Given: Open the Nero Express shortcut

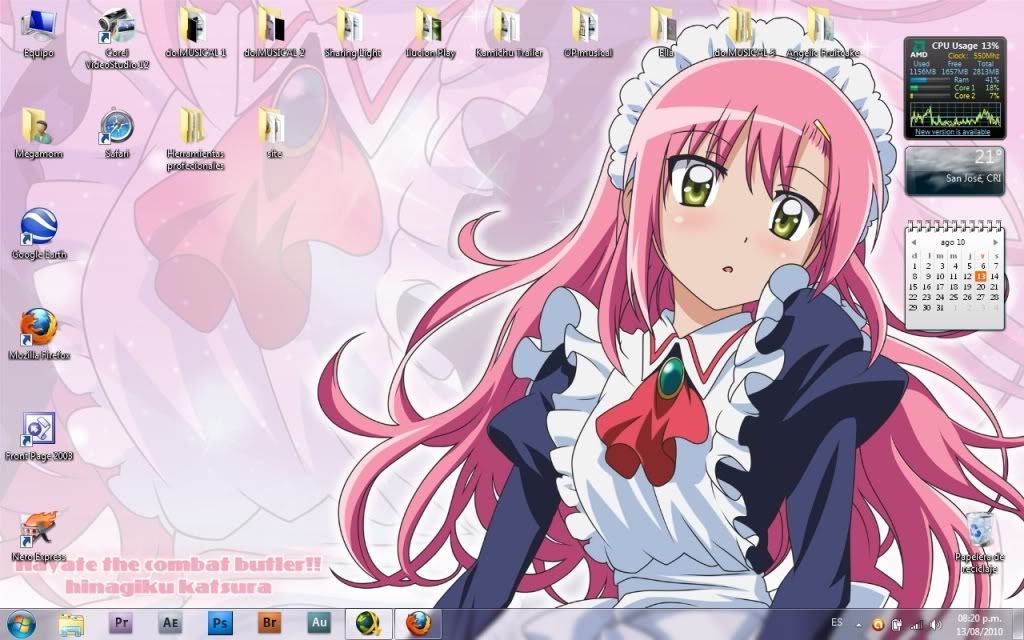Looking at the screenshot, I should [39, 536].
